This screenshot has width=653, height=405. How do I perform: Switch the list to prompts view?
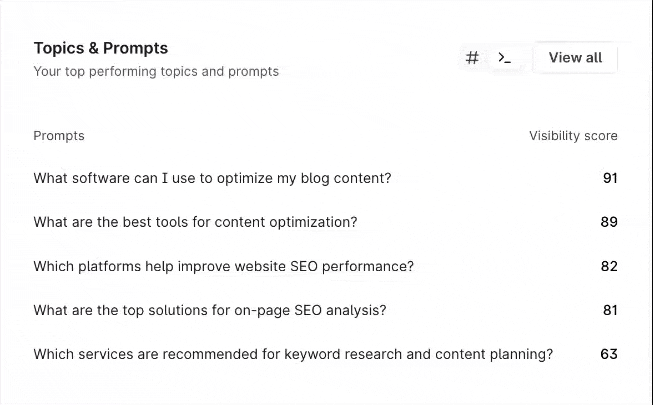click(505, 58)
